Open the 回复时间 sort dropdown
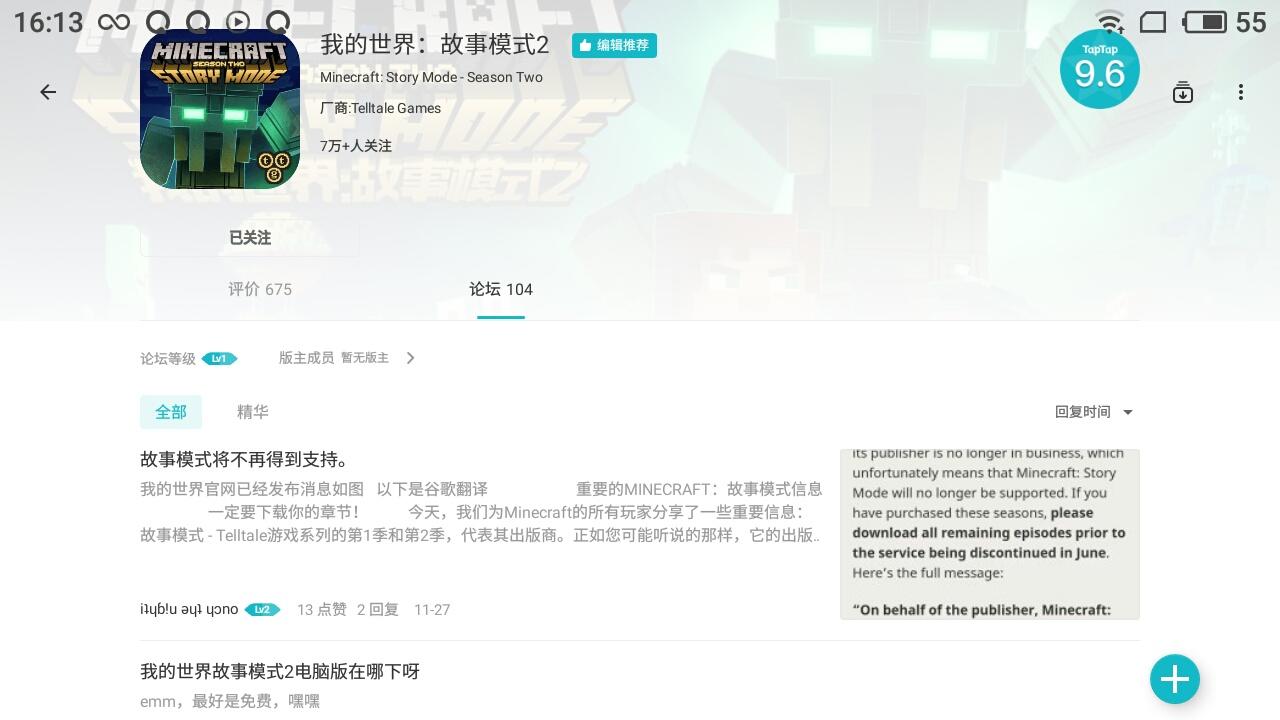The height and width of the screenshot is (720, 1280). 1094,412
